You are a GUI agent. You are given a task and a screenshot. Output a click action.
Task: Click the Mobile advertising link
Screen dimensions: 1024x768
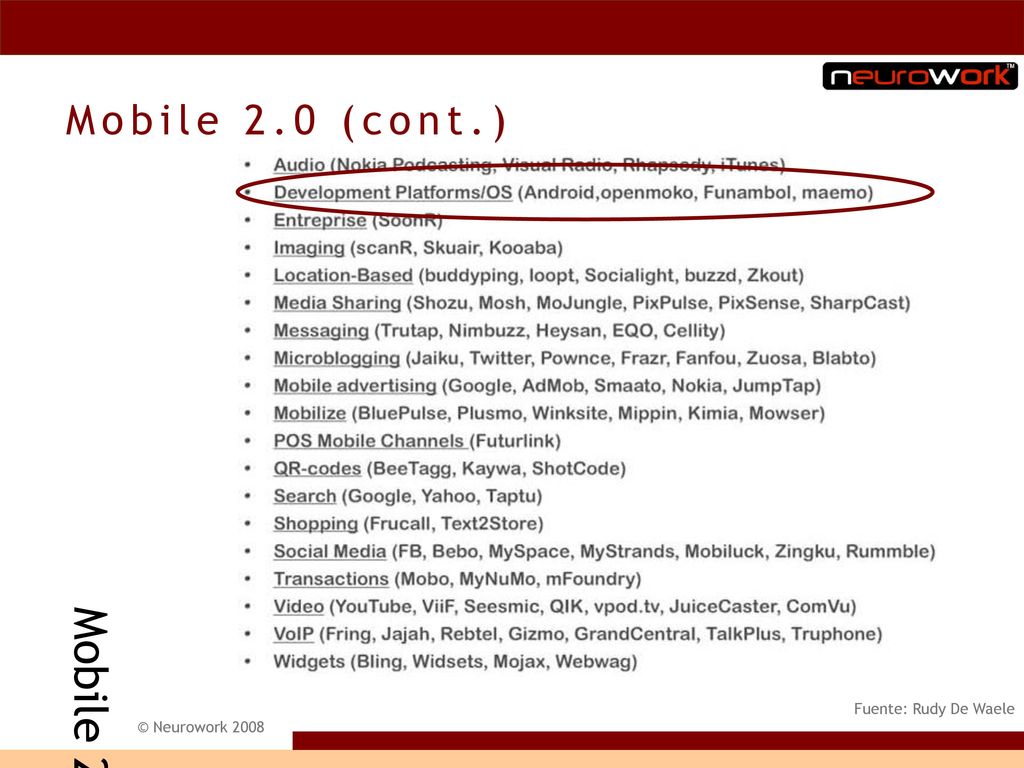[x=355, y=385]
